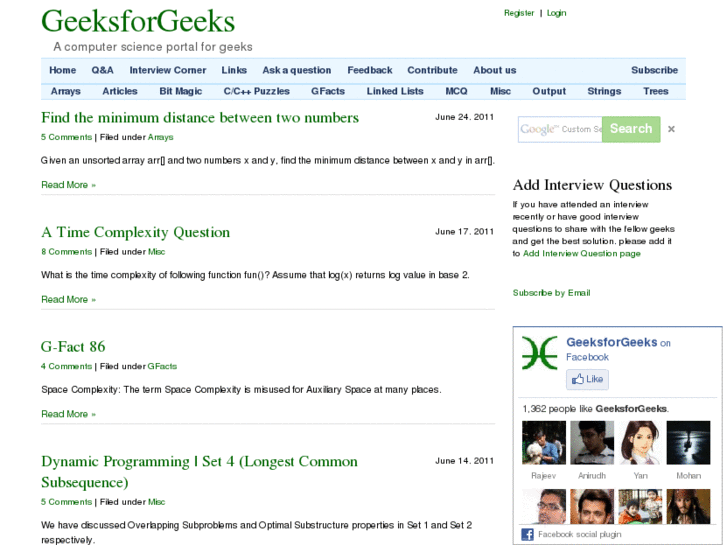Image resolution: width=727 pixels, height=545 pixels.
Task: Select Ask a question in the nav
Action: [x=297, y=70]
